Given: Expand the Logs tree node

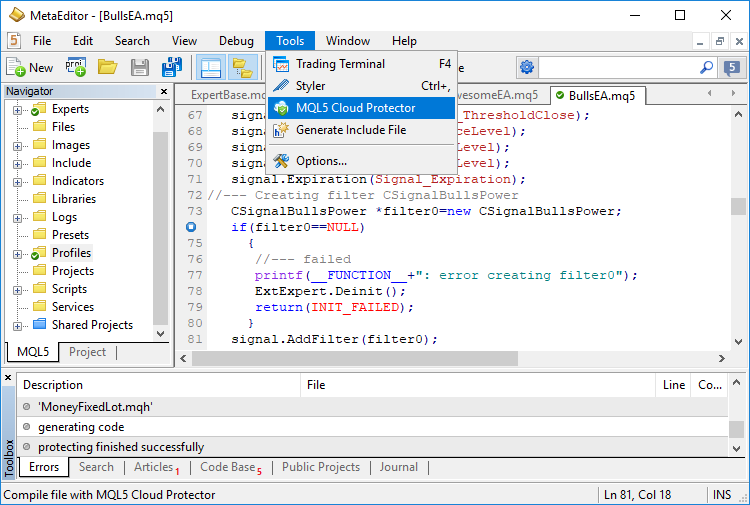Looking at the screenshot, I should [17, 219].
